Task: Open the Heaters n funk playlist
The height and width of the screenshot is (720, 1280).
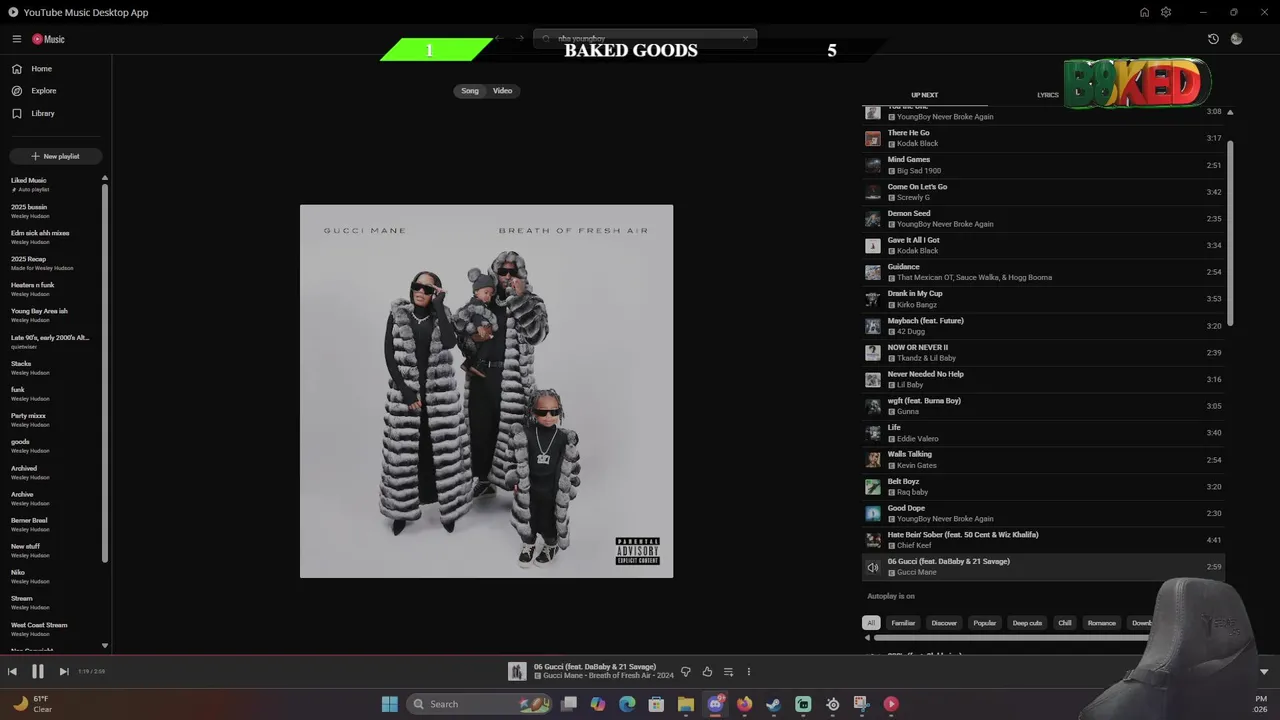Action: click(x=50, y=289)
